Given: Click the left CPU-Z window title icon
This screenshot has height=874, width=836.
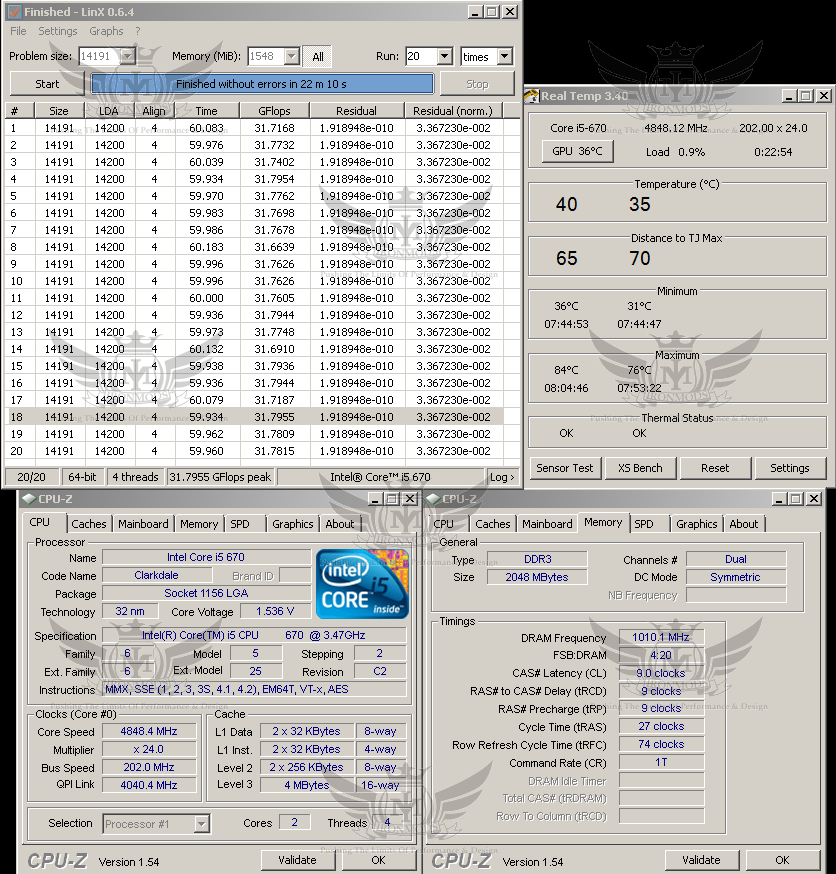Looking at the screenshot, I should coord(29,499).
